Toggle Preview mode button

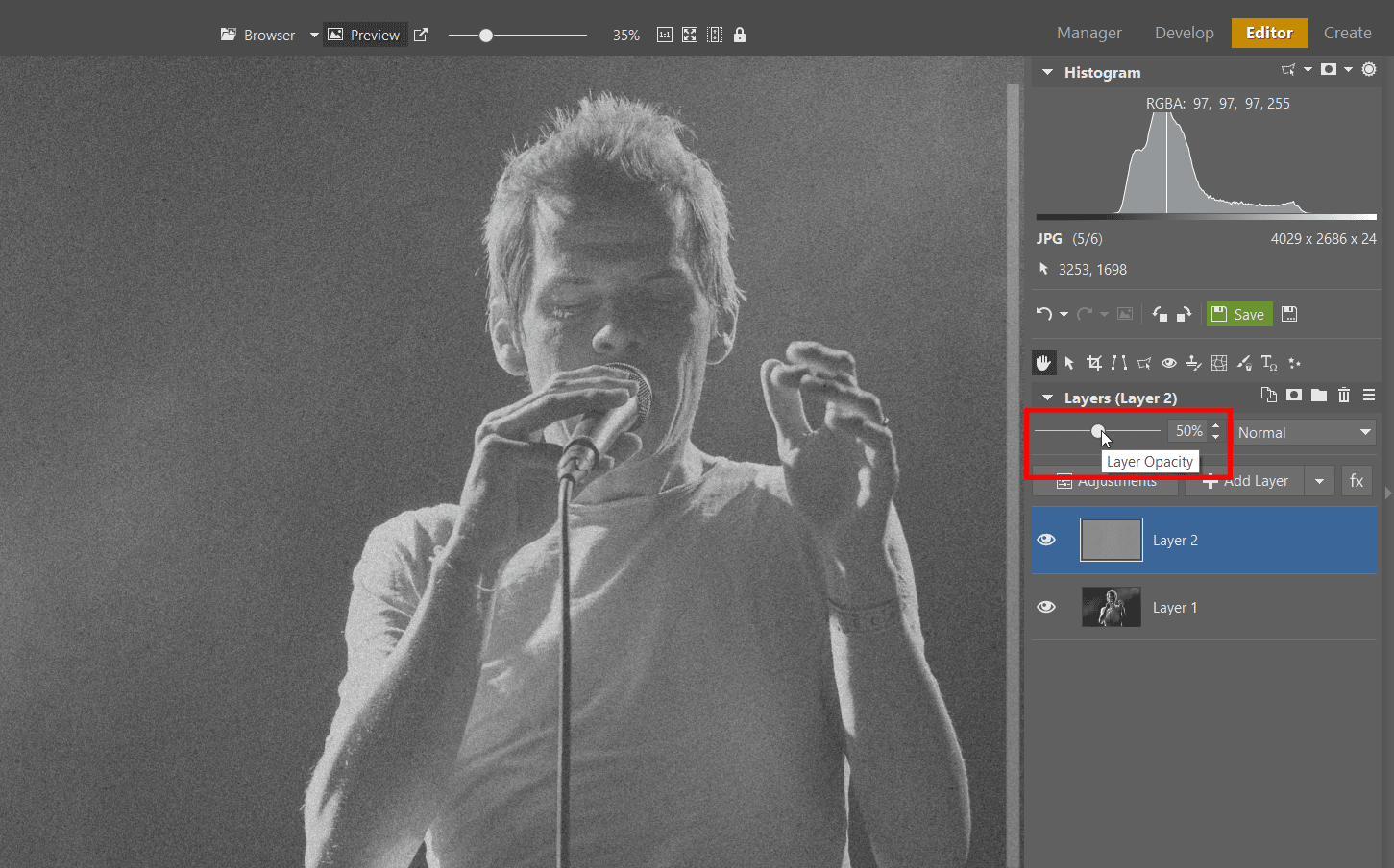tap(364, 35)
